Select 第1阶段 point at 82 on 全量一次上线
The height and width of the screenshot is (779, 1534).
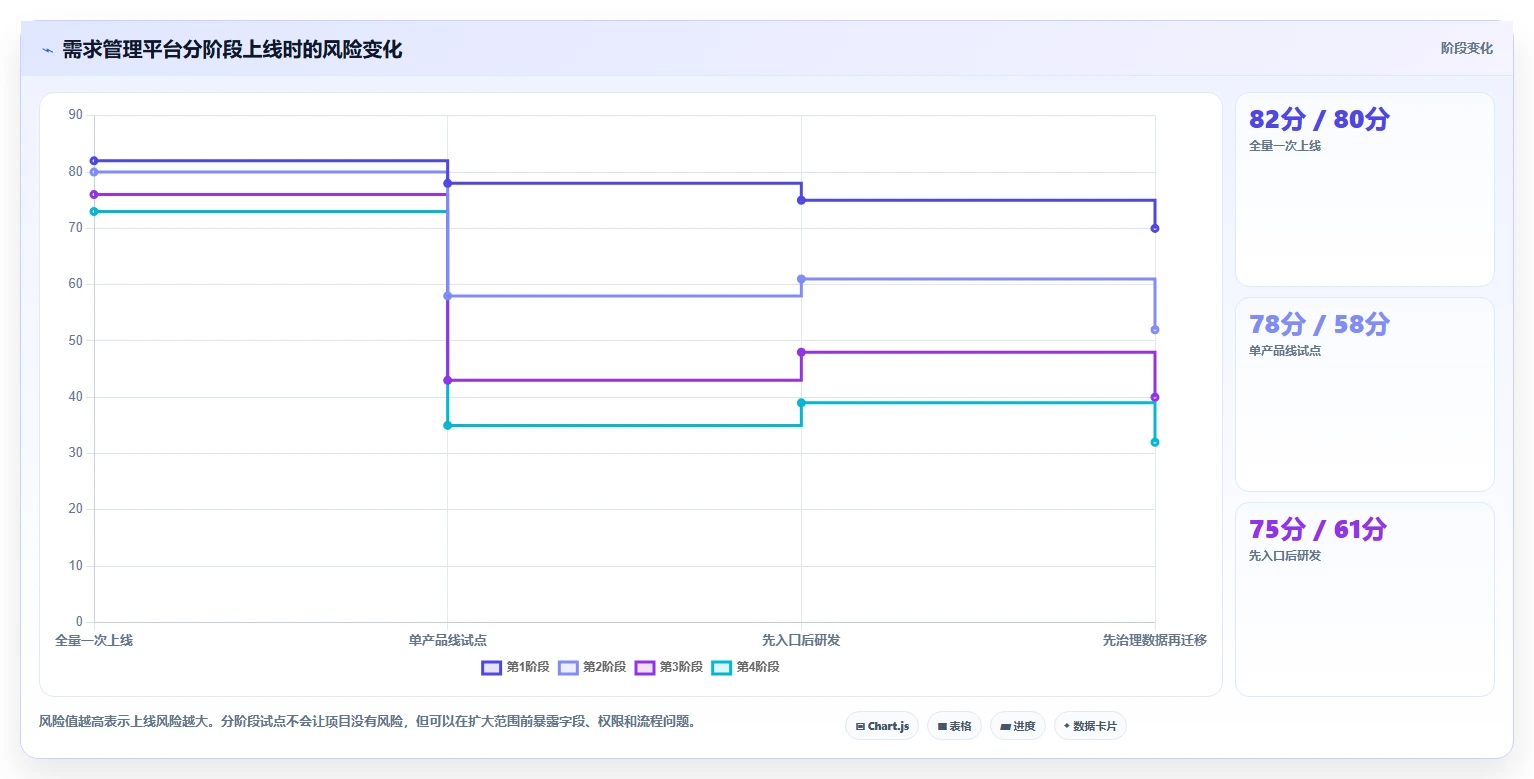click(x=94, y=161)
